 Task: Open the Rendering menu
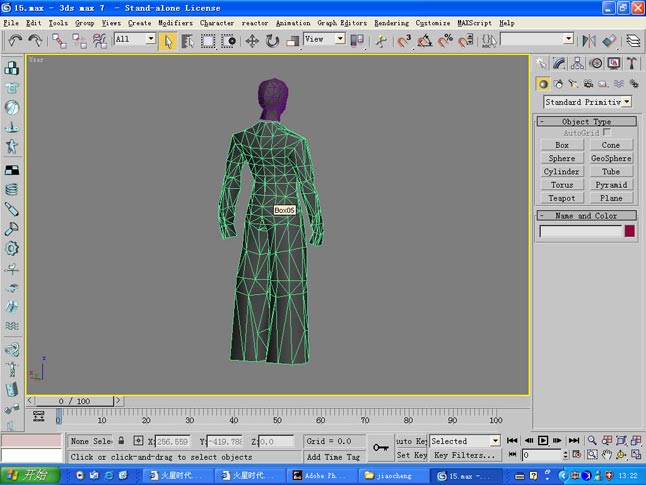coord(391,23)
